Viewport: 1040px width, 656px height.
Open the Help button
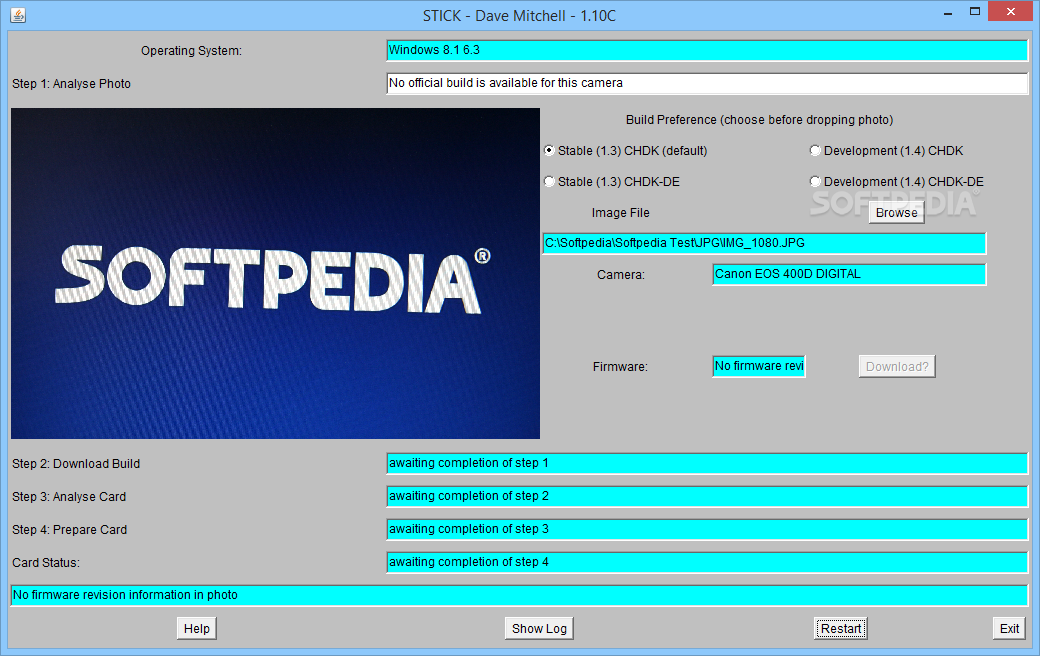(196, 629)
